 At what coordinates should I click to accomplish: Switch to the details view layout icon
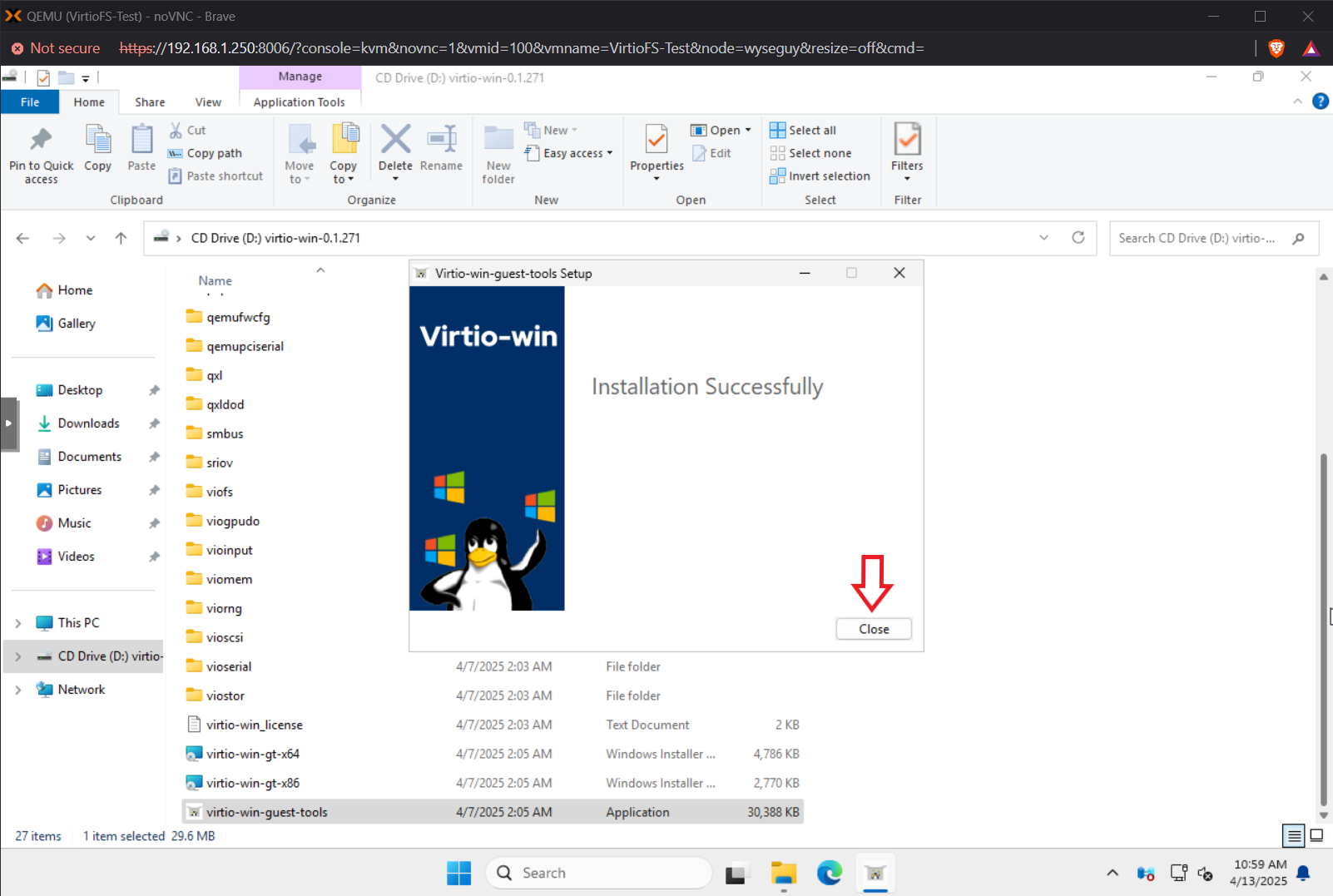pyautogui.click(x=1293, y=835)
